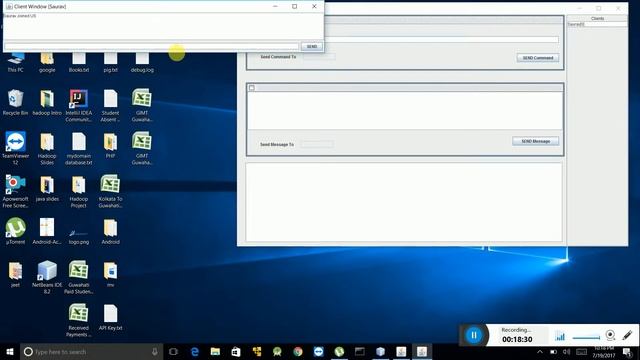This screenshot has height=360, width=640.
Task: Click the taskbar search box
Action: [91, 351]
